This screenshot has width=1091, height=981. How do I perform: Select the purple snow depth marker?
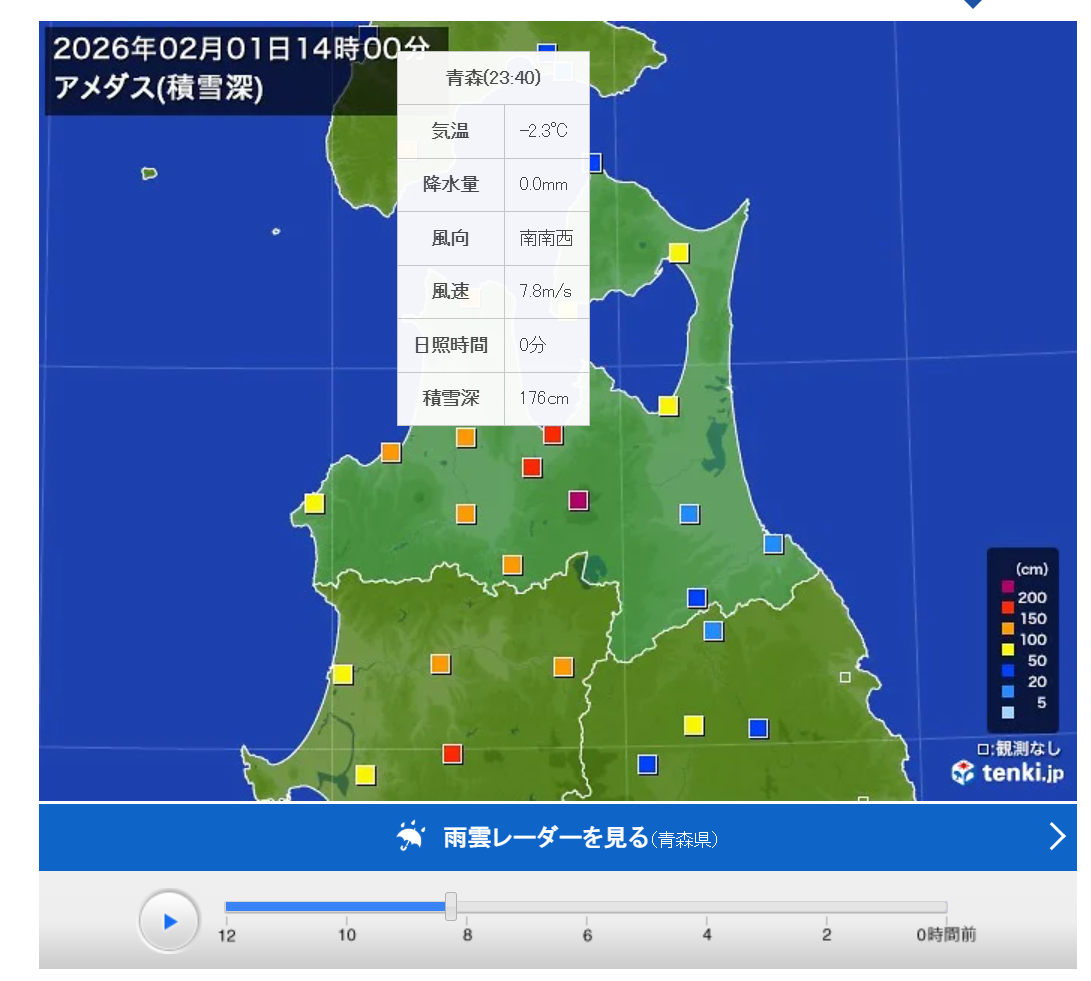[x=578, y=500]
